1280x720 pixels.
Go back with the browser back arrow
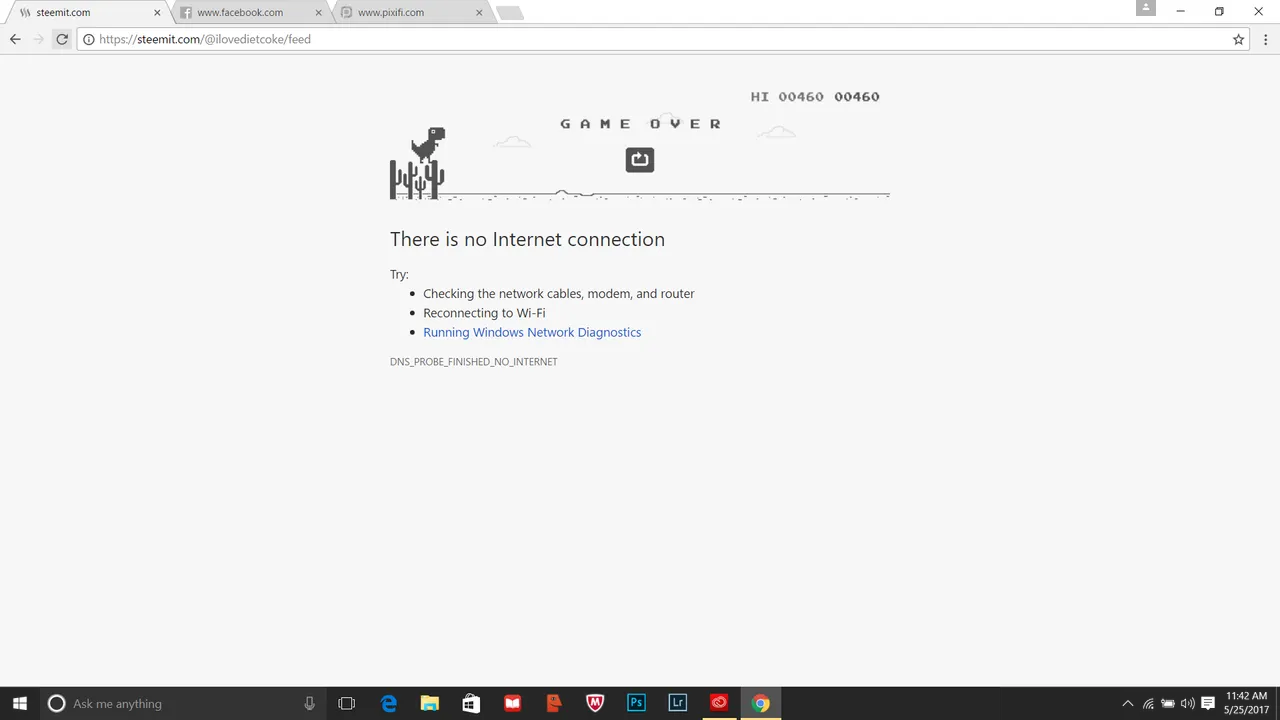tap(15, 39)
